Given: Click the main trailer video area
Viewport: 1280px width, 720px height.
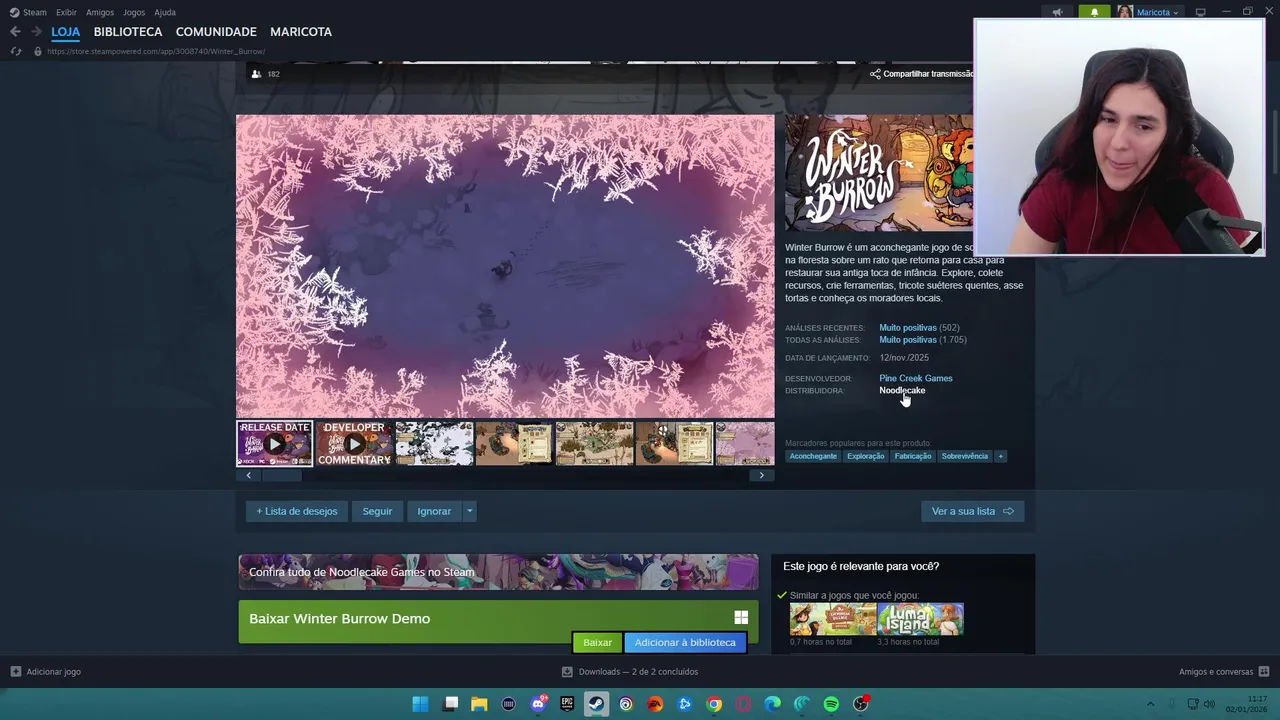Looking at the screenshot, I should coord(505,266).
